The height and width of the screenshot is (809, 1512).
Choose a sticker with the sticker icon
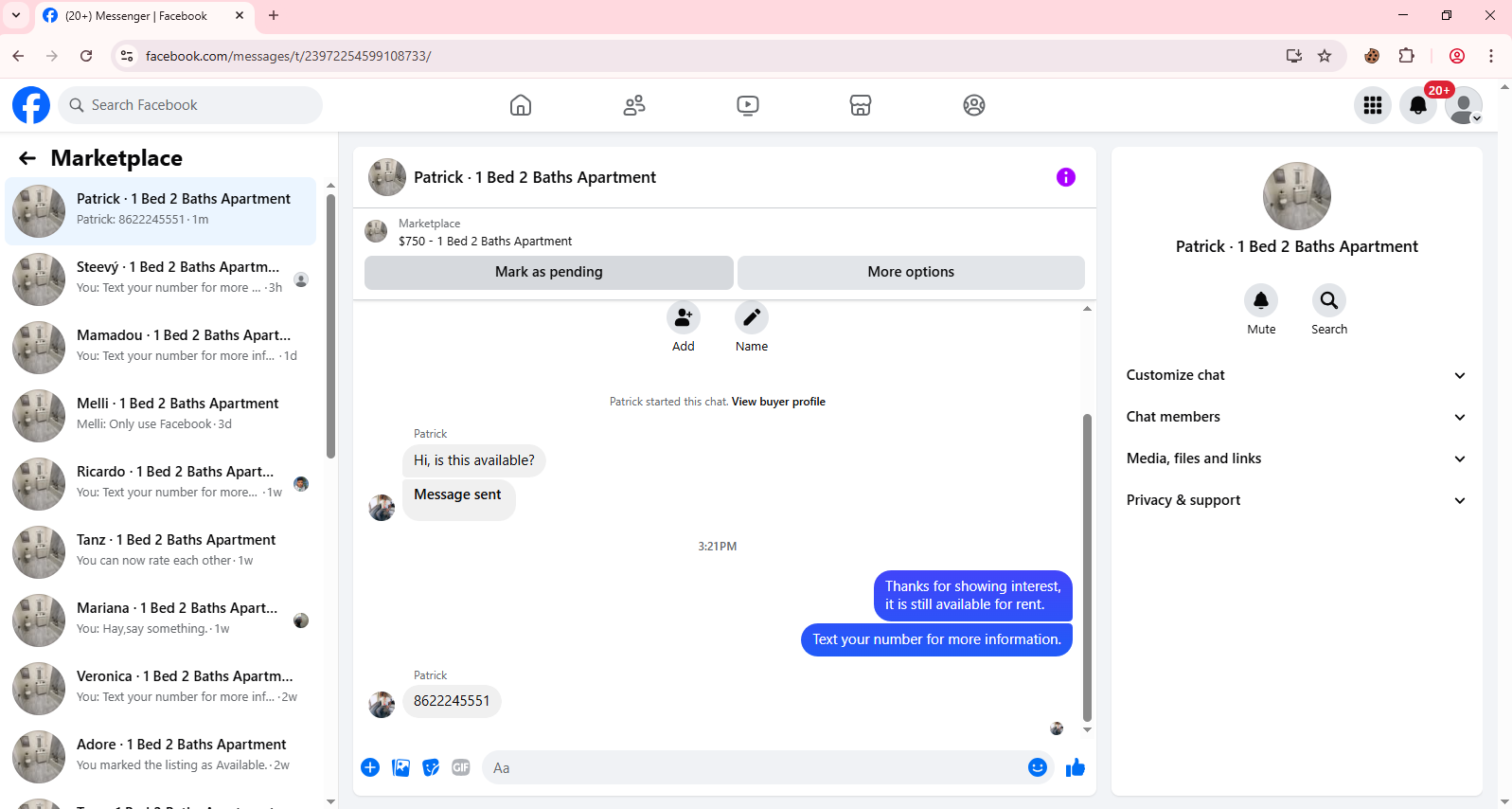tap(431, 767)
